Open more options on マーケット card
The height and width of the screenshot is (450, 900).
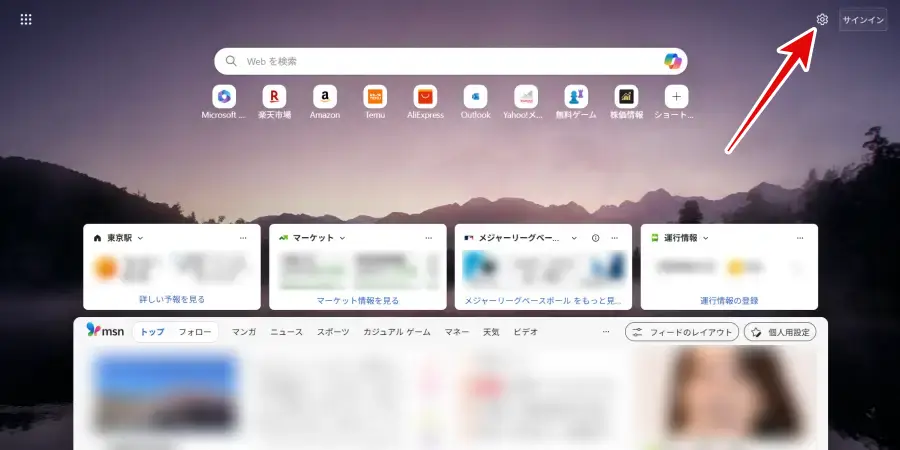point(429,238)
